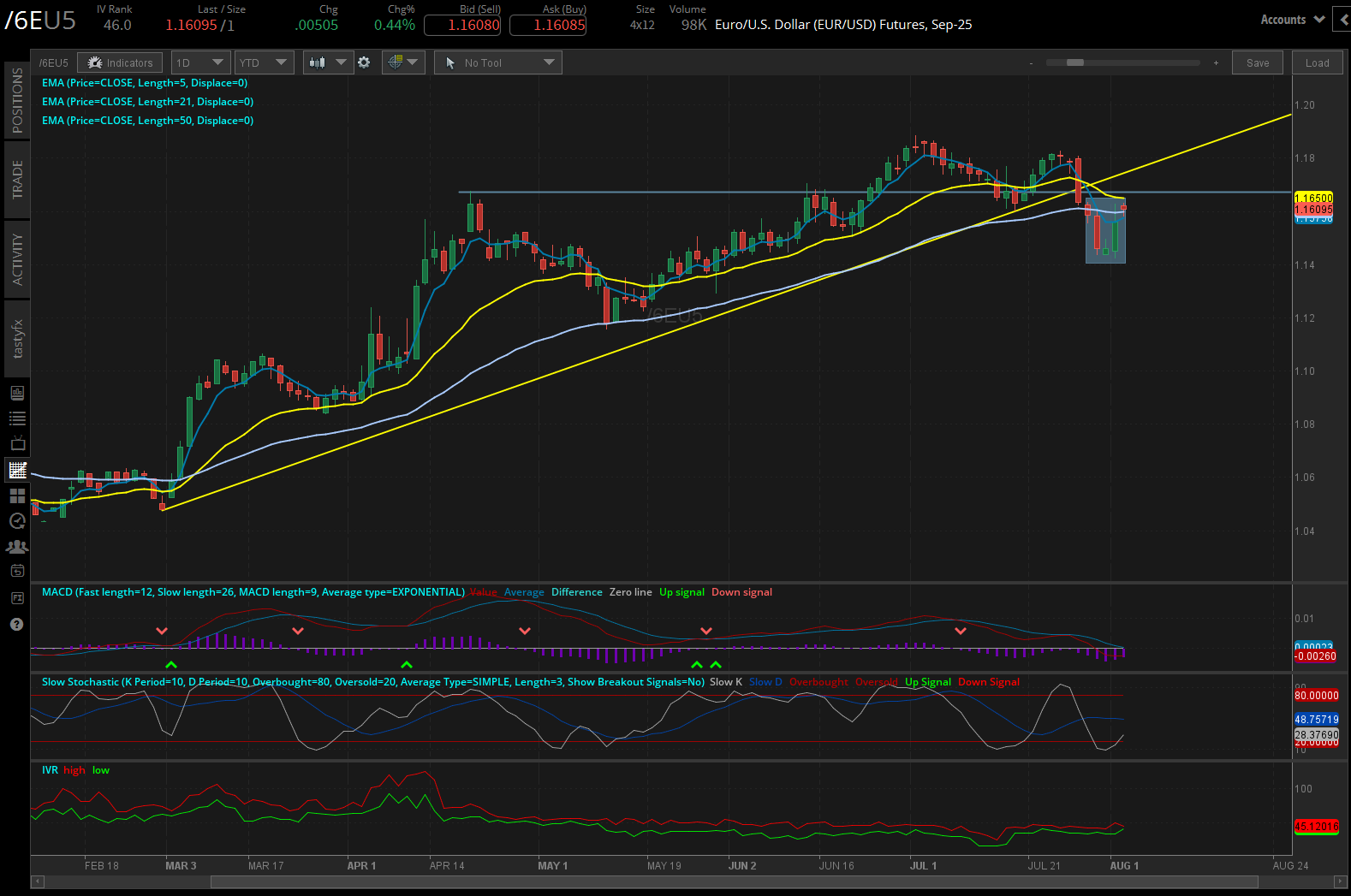1351x896 pixels.
Task: Click the 1.16095 red last price tag
Action: coord(1313,209)
